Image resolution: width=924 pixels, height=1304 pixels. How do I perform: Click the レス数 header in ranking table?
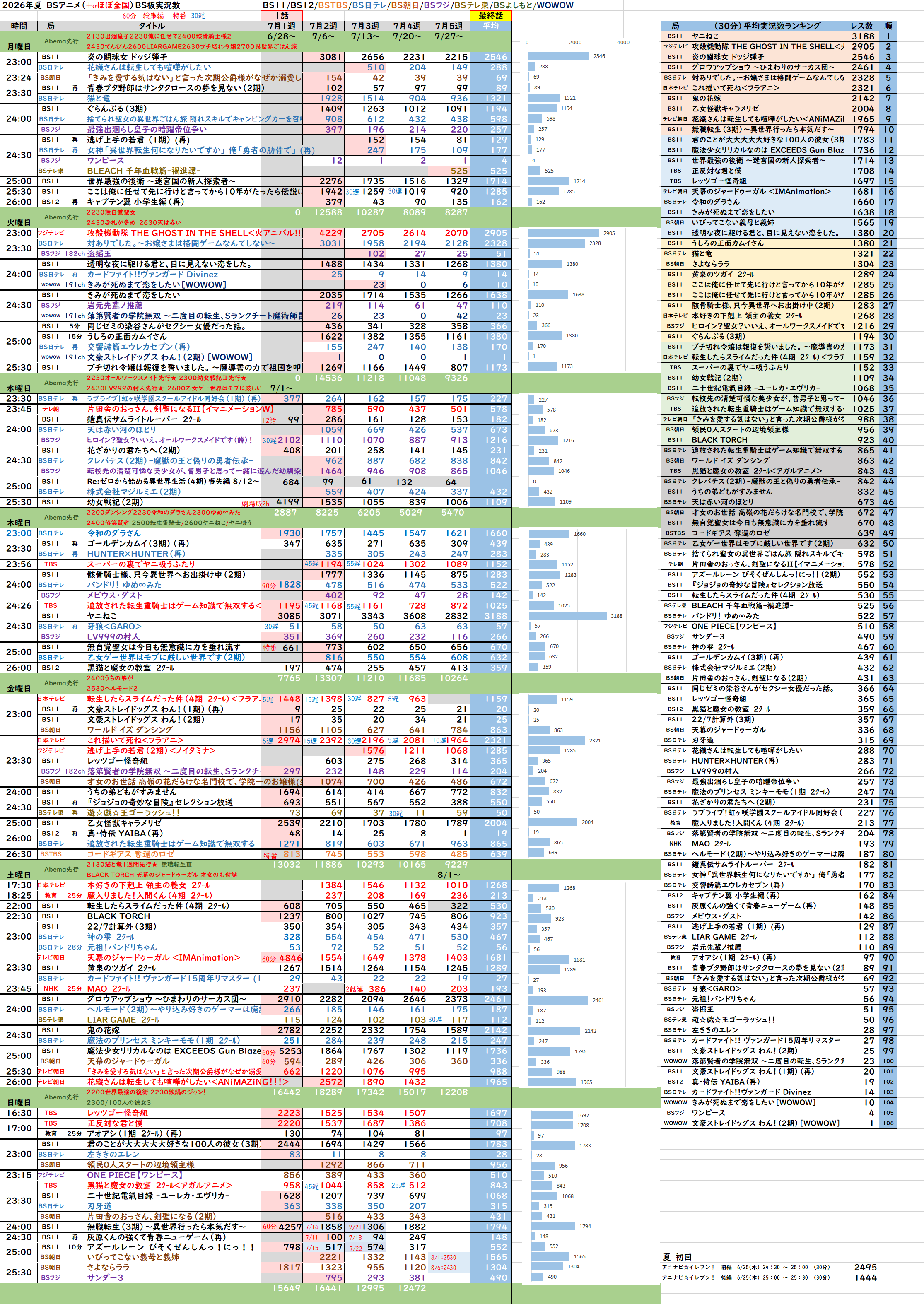(x=862, y=26)
